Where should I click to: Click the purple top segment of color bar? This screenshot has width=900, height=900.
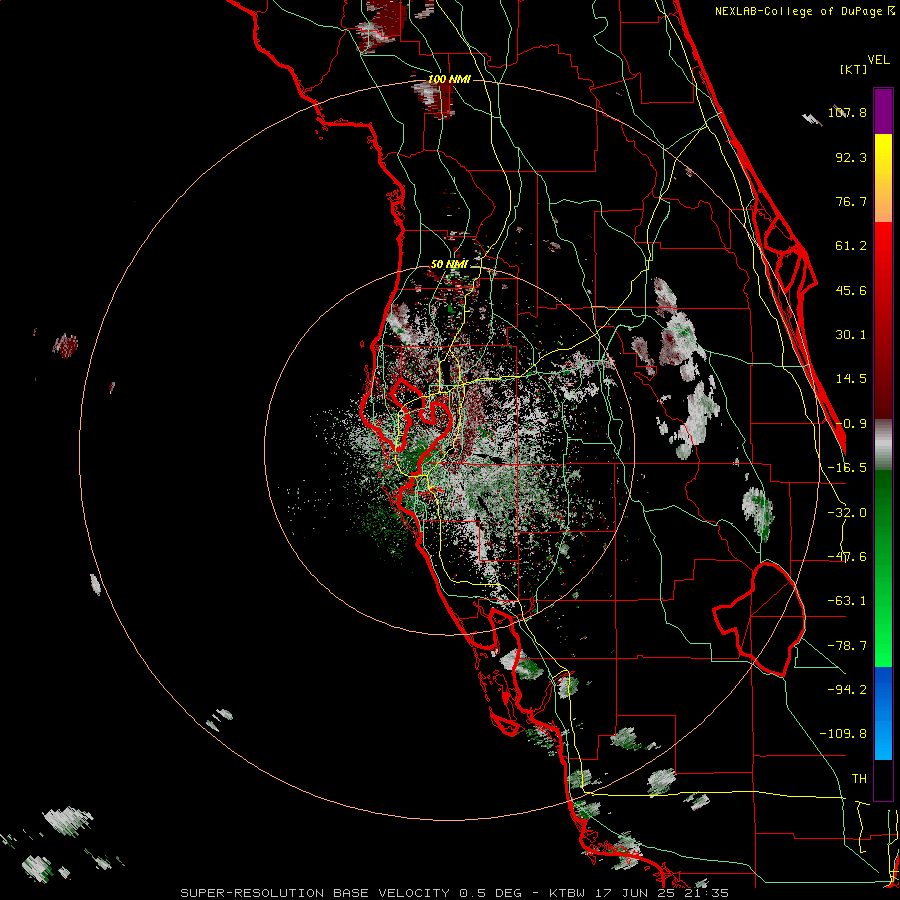883,111
